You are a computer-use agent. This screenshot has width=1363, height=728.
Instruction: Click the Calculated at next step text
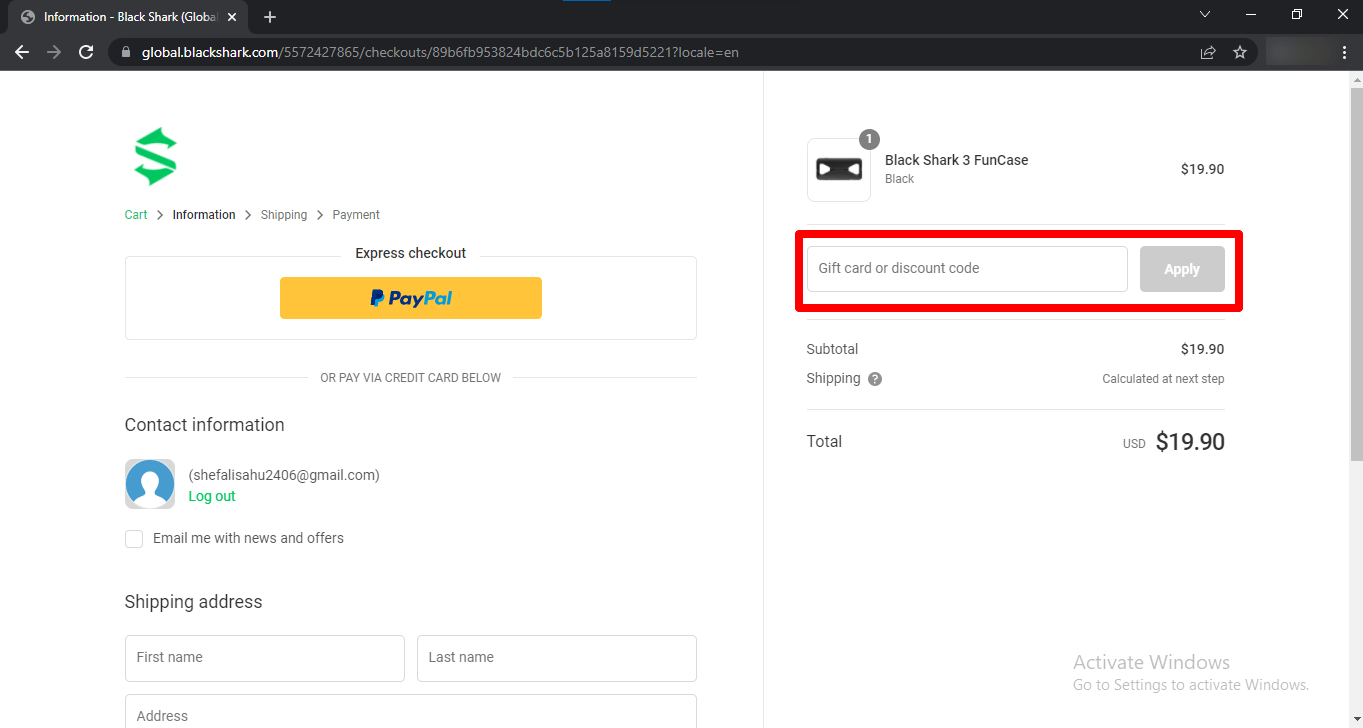click(1163, 379)
